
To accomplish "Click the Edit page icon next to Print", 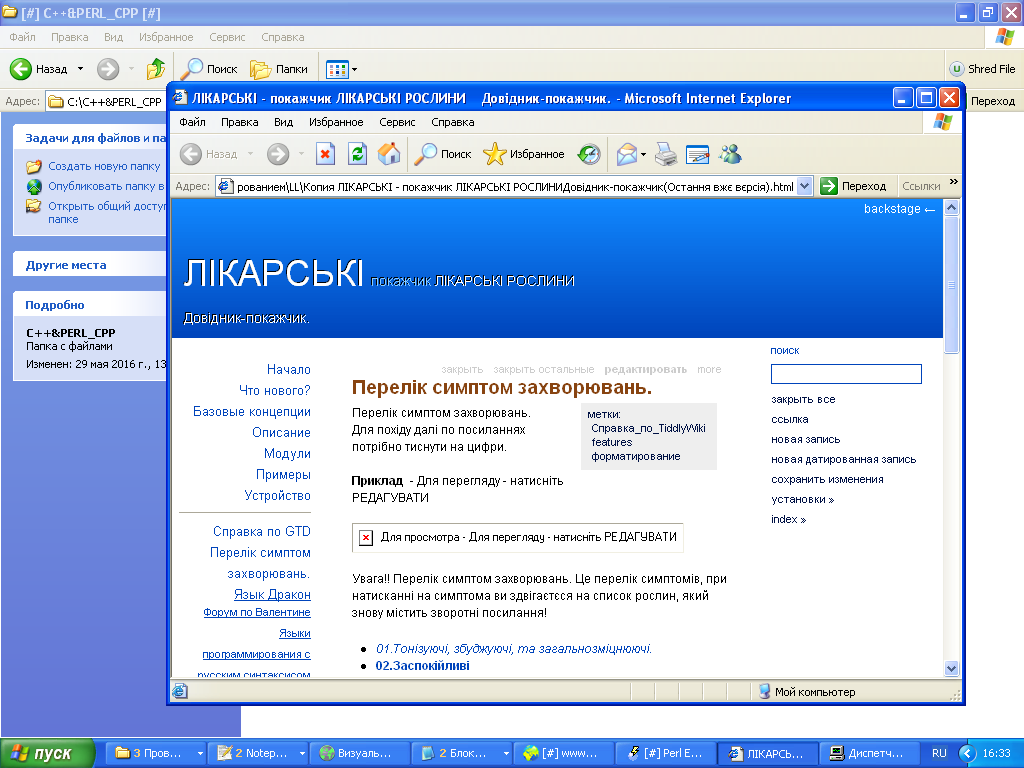I will coord(697,154).
